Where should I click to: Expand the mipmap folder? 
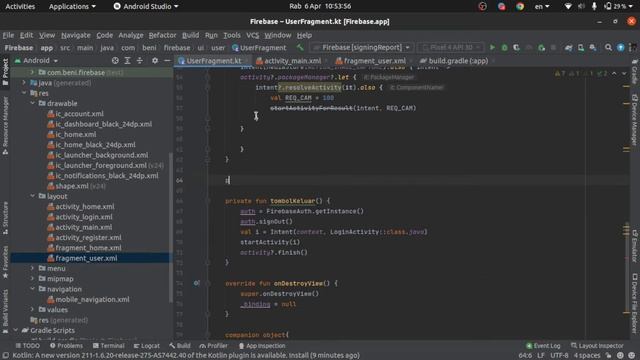click(33, 279)
